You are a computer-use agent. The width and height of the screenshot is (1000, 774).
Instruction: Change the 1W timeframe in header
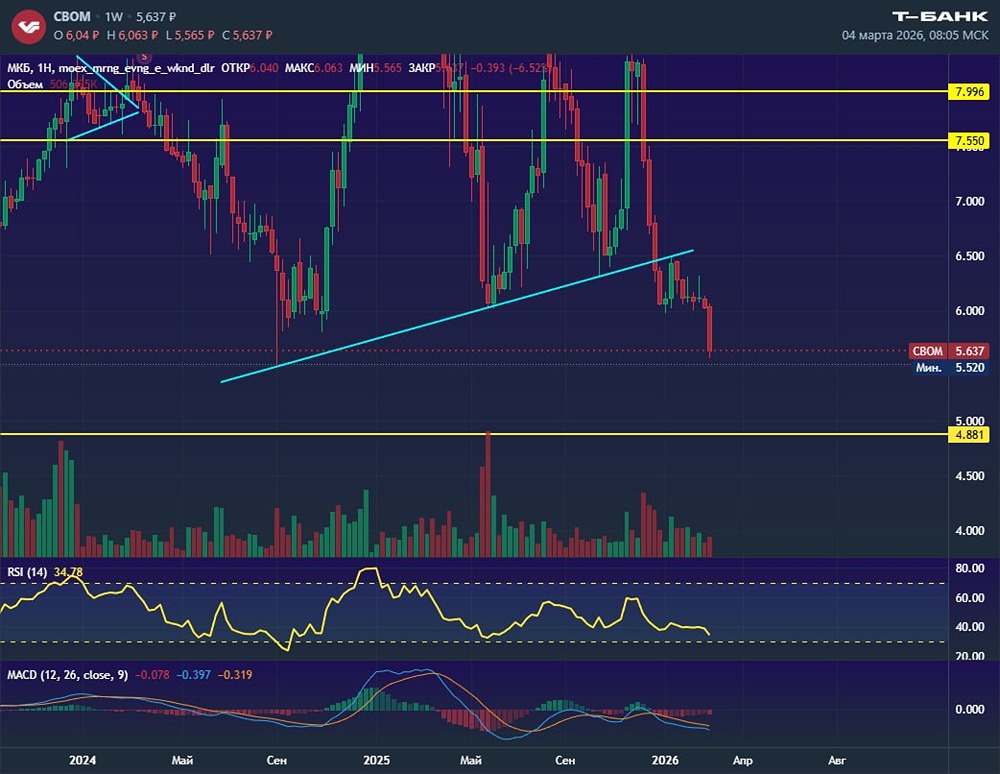coord(114,17)
